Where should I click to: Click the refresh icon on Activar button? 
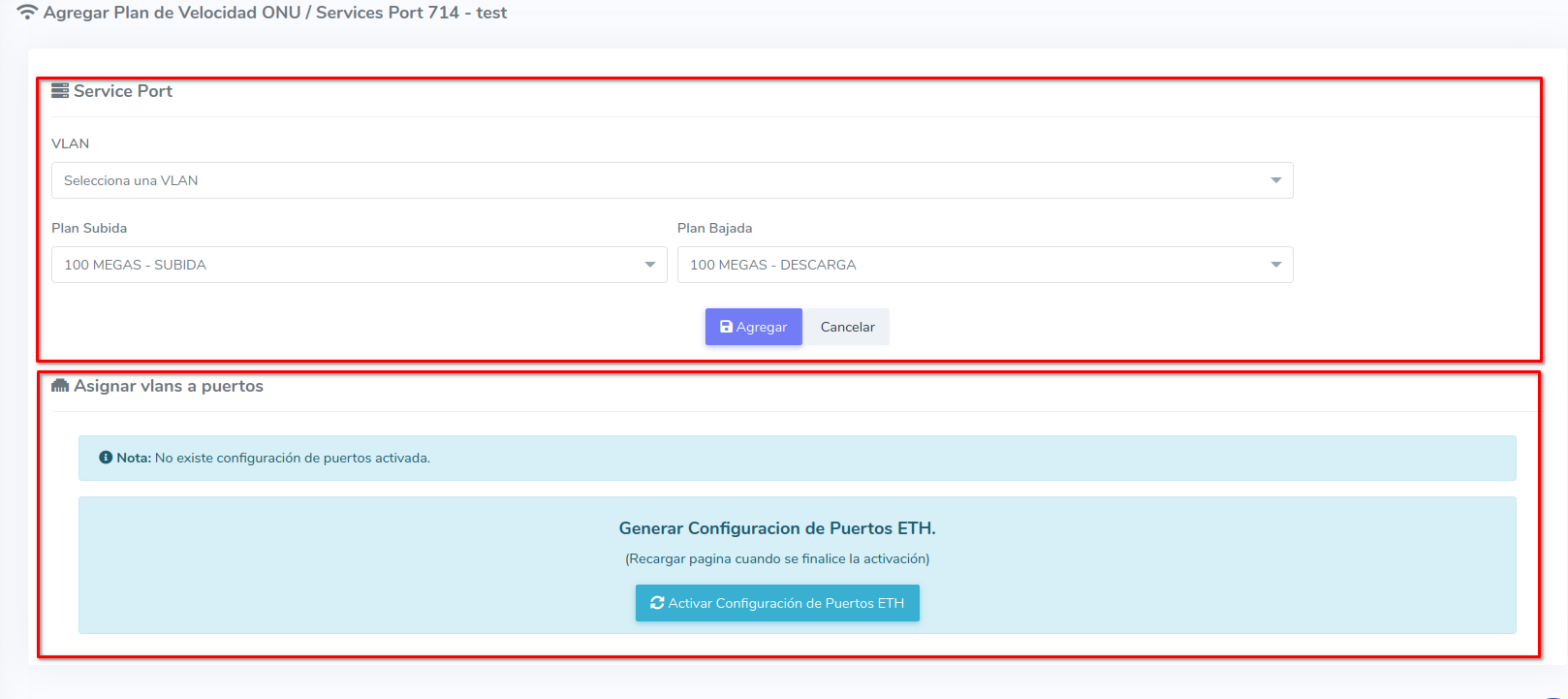coord(657,603)
